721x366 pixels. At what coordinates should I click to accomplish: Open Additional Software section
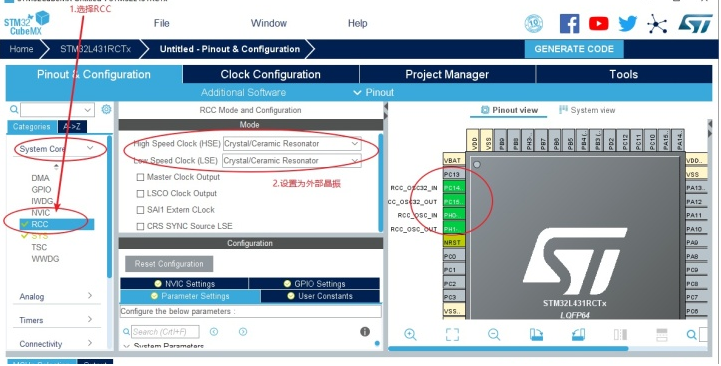pyautogui.click(x=243, y=92)
